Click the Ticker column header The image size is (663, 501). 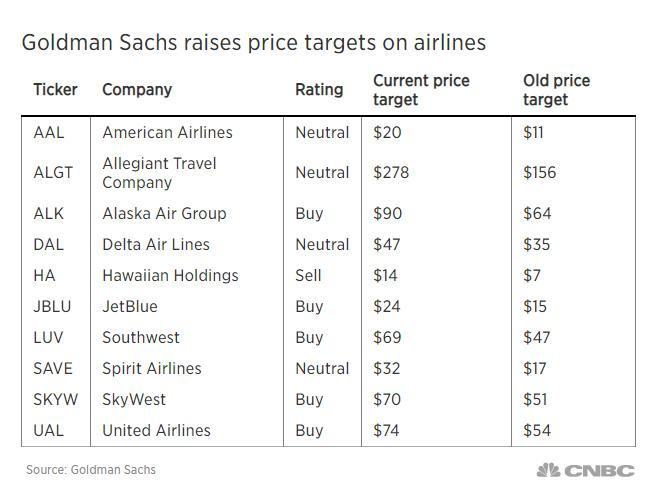[x=55, y=90]
